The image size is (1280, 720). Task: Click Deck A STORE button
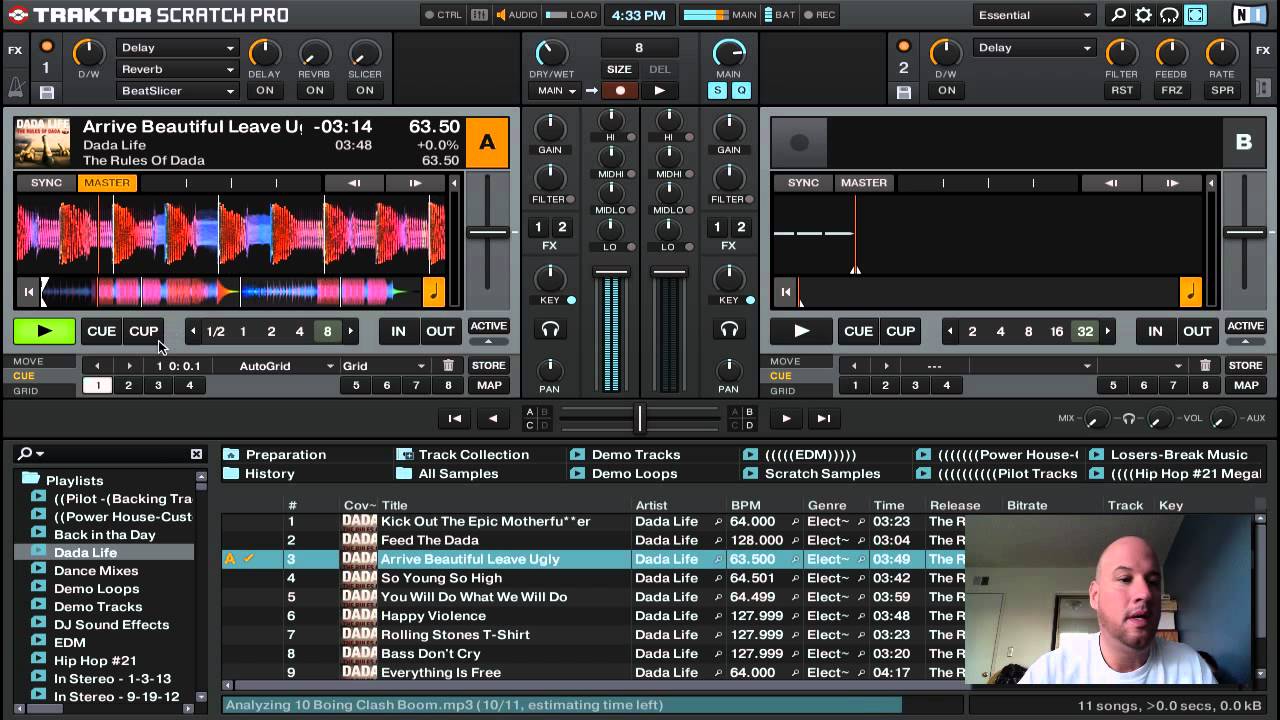point(488,366)
